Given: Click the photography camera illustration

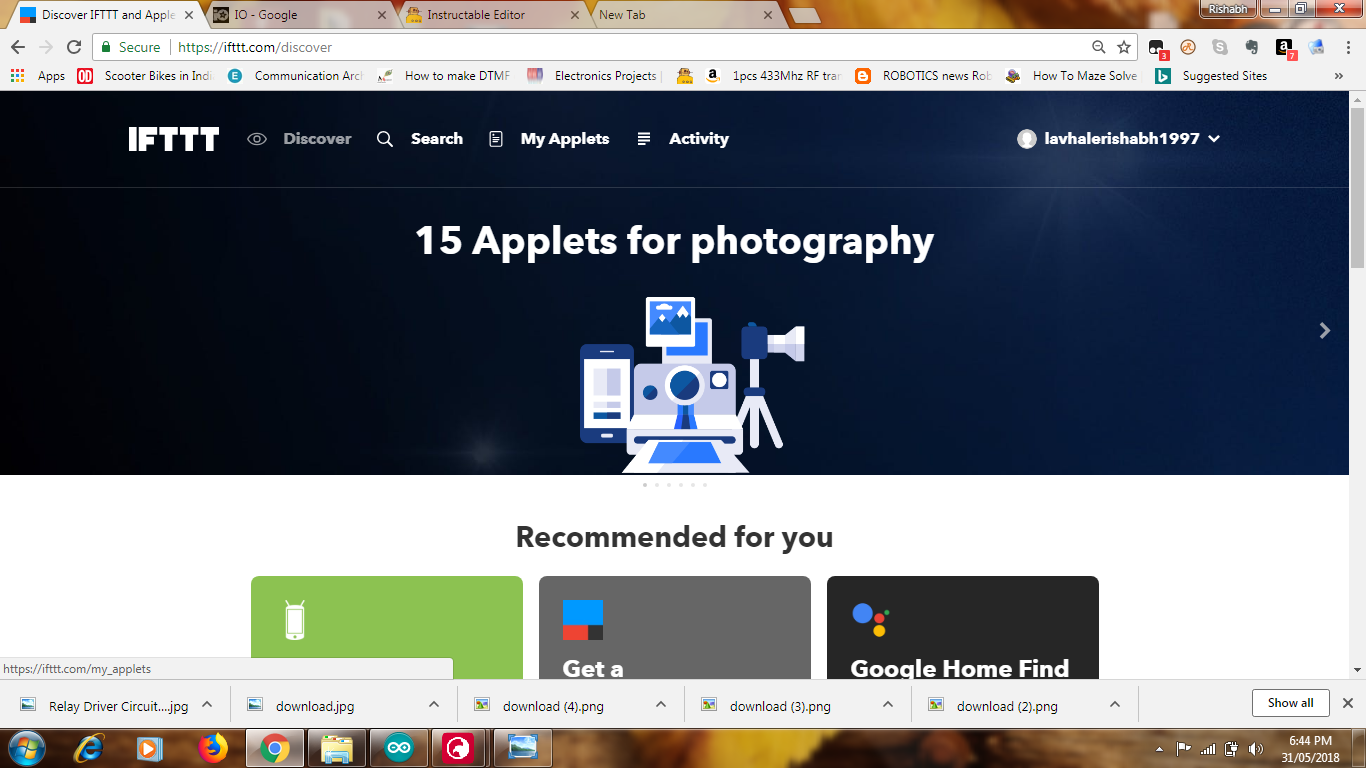Looking at the screenshot, I should pos(692,385).
